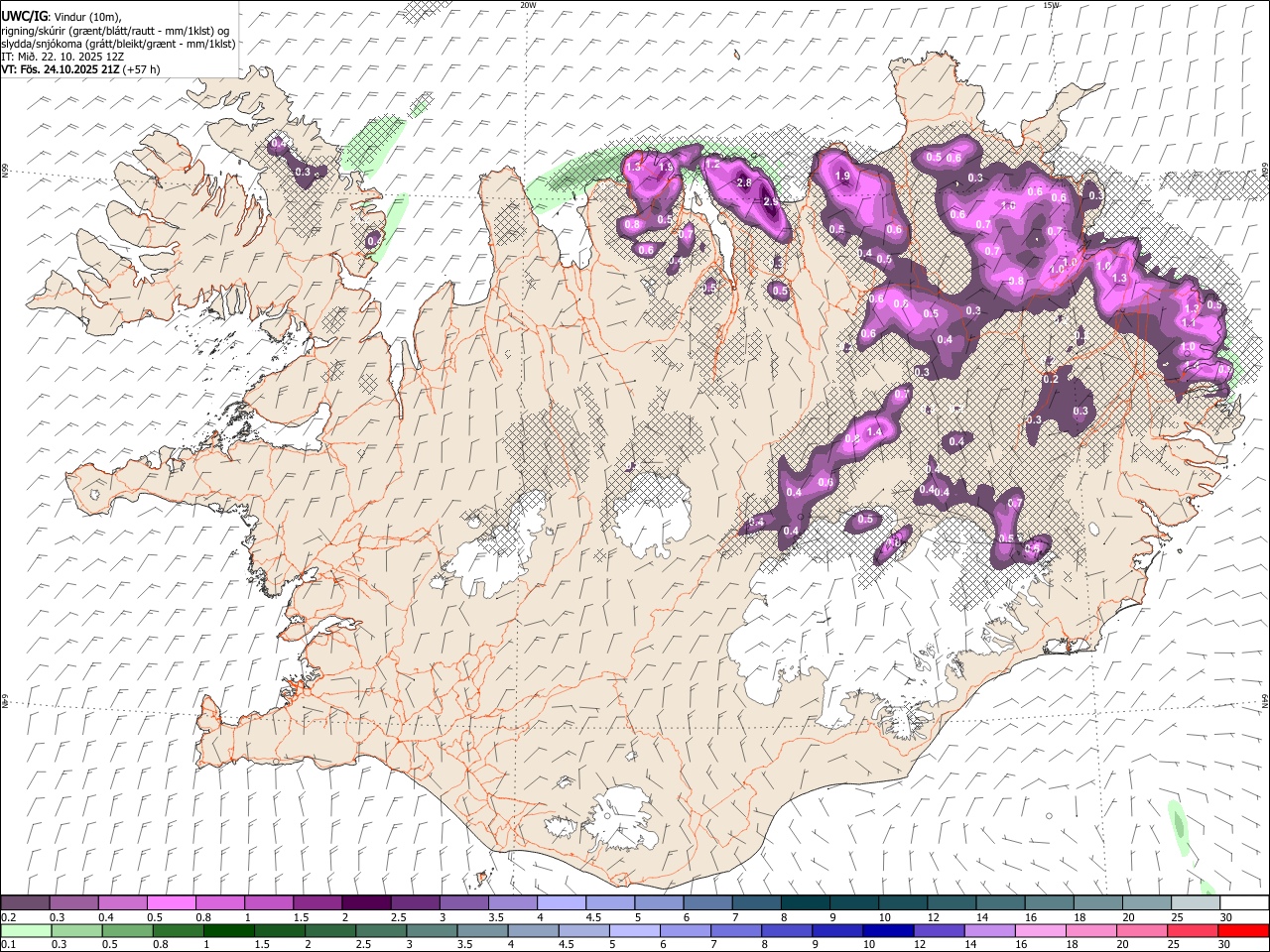Pick the palest green 0.1 rain-scale swatch
The width and height of the screenshot is (1270, 952).
pos(26,931)
